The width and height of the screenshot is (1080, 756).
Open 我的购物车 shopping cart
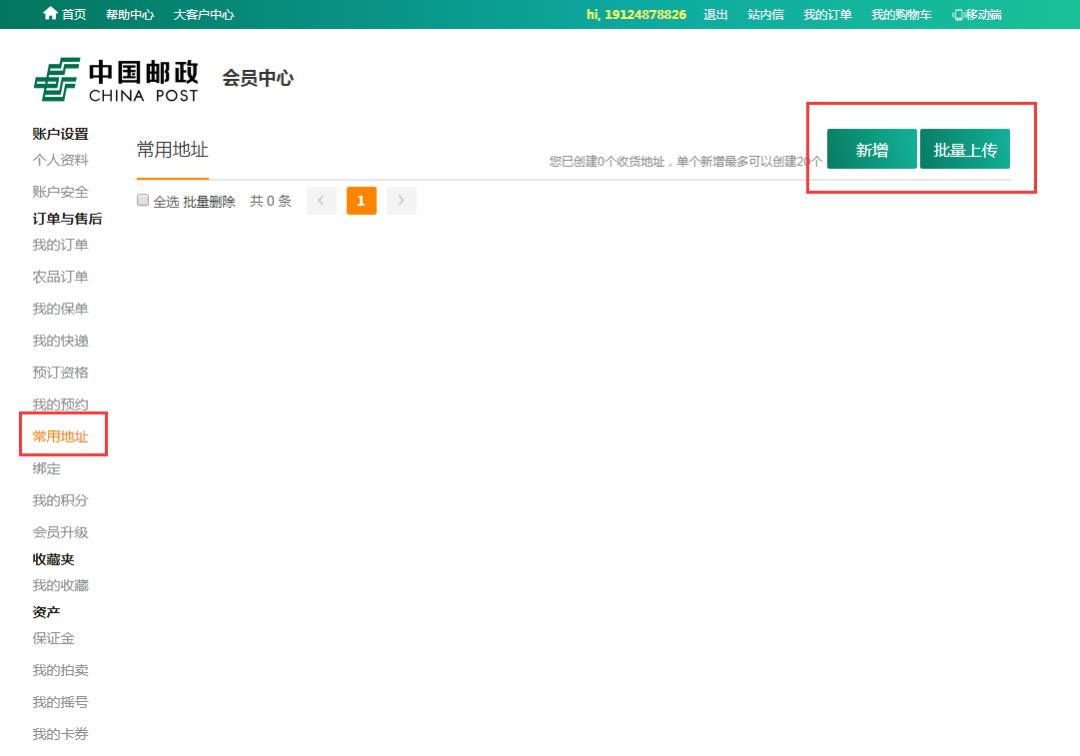click(899, 14)
